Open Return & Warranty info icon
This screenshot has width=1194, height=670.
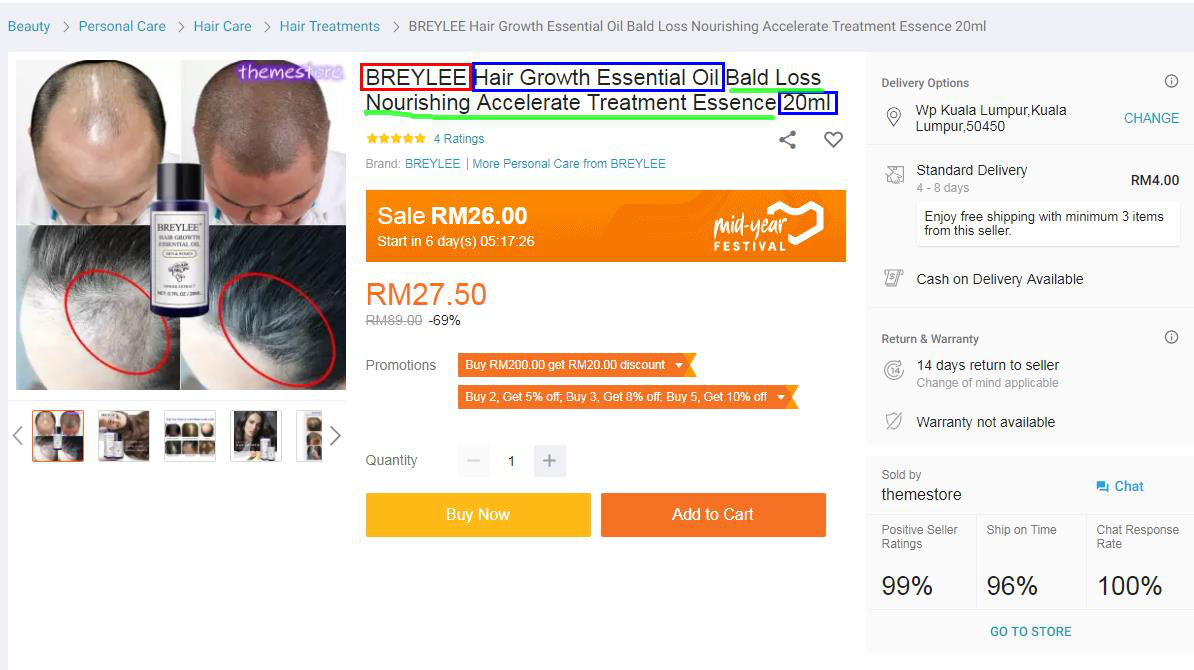[x=1171, y=337]
